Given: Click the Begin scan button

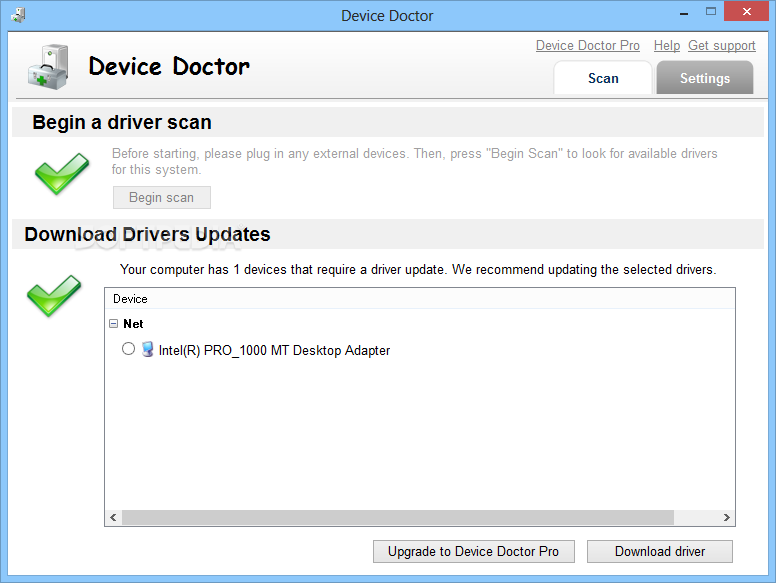Looking at the screenshot, I should (162, 197).
